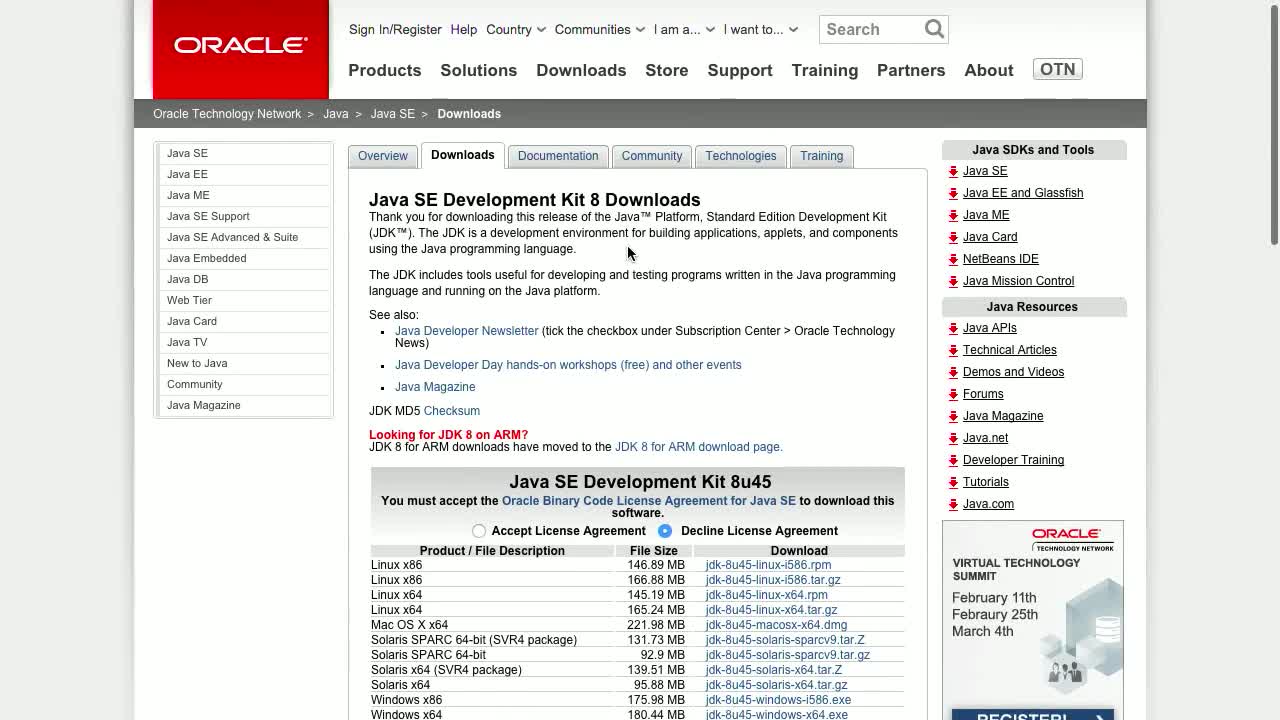Click the red arrow icon beside Java EE and Glassfish
This screenshot has height=720, width=1280.
click(x=953, y=193)
